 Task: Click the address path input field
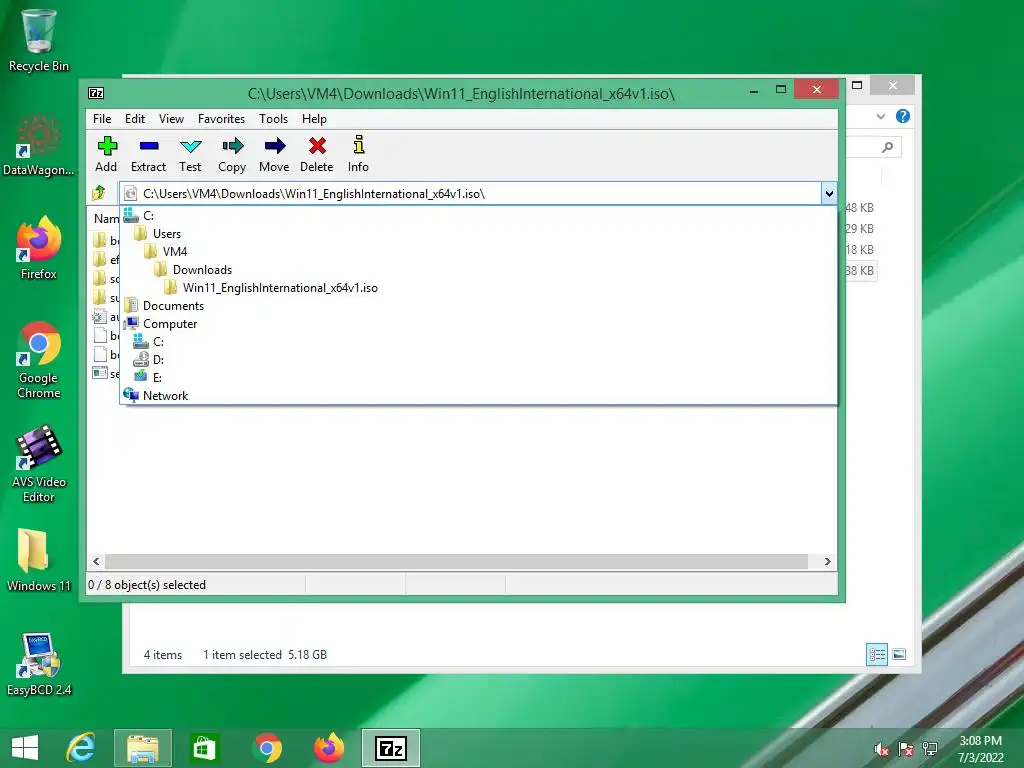click(x=470, y=193)
